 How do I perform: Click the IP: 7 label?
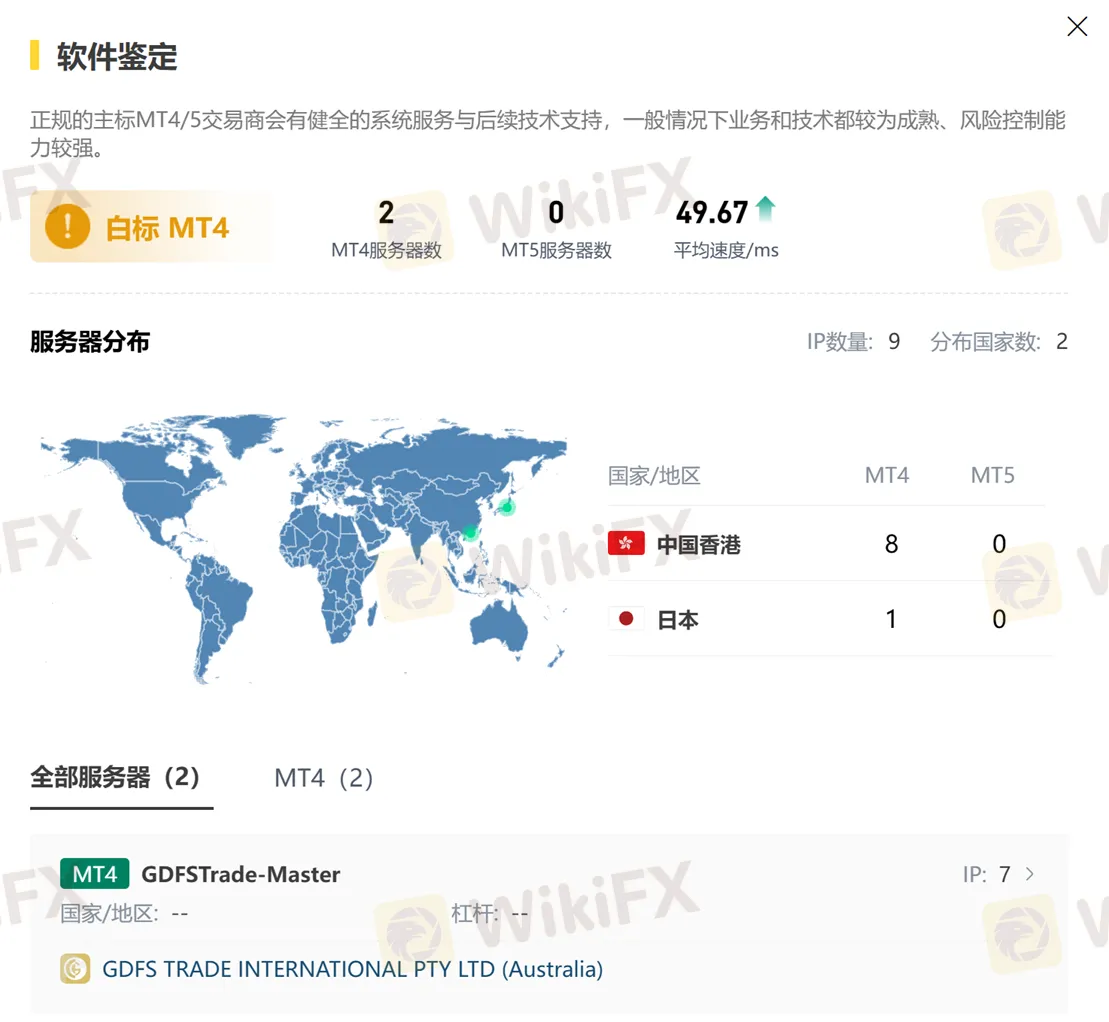[x=986, y=874]
